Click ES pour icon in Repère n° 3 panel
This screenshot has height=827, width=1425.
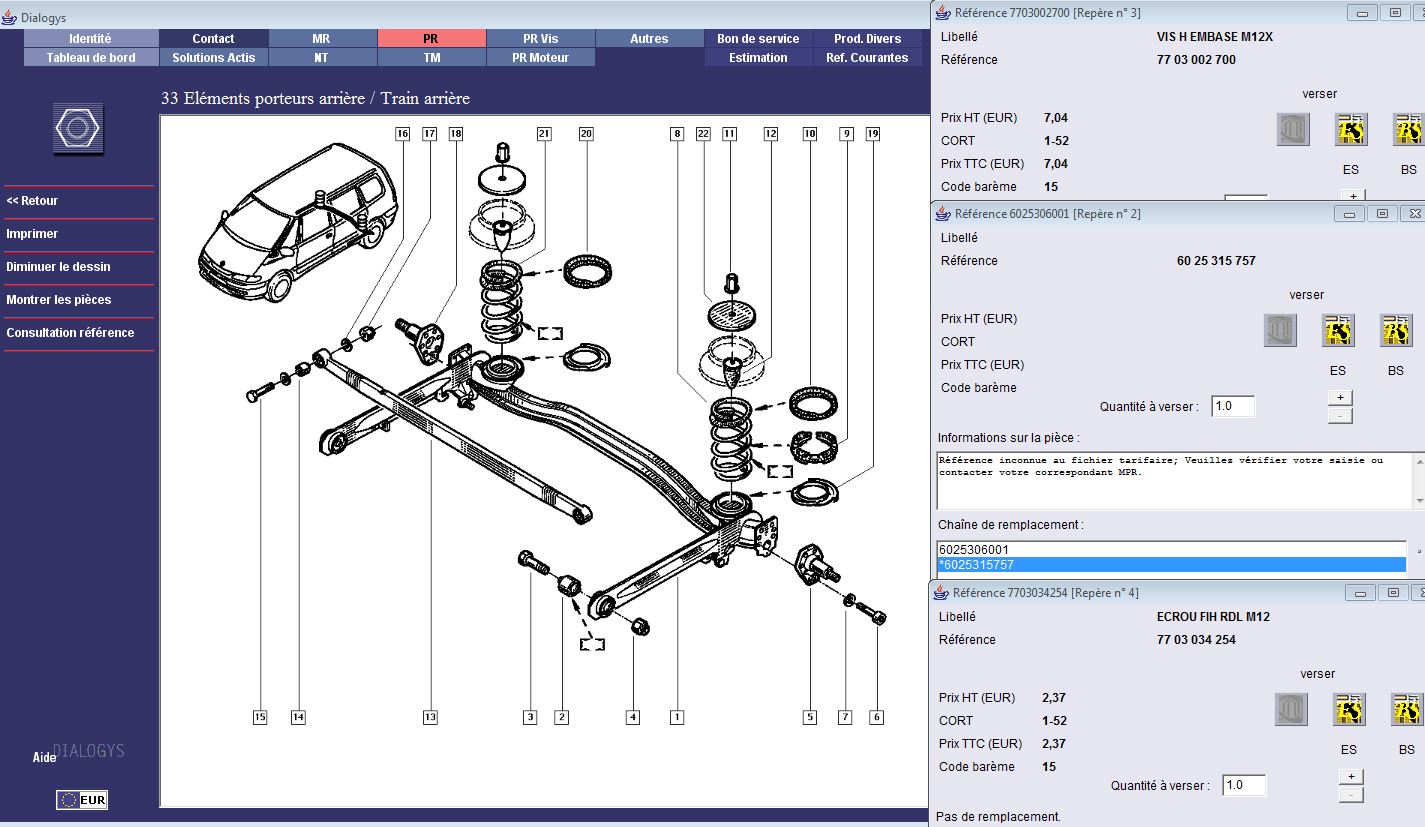[x=1351, y=130]
